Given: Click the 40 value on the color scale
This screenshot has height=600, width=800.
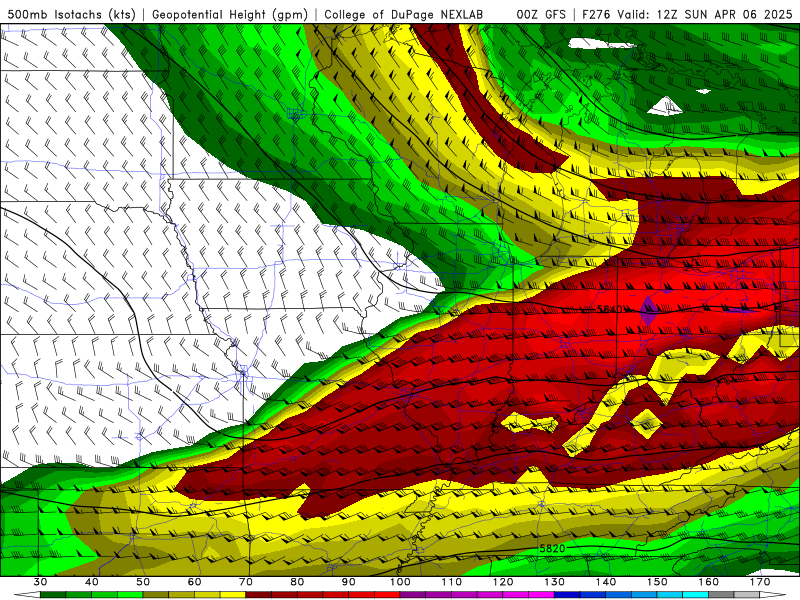Looking at the screenshot, I should (x=92, y=582).
